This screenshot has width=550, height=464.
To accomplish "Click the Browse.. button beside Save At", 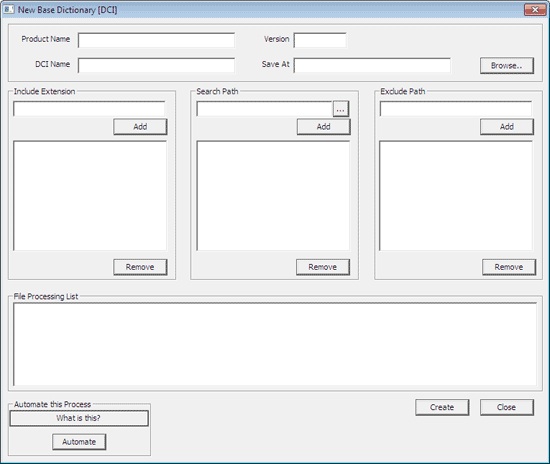I will point(507,66).
